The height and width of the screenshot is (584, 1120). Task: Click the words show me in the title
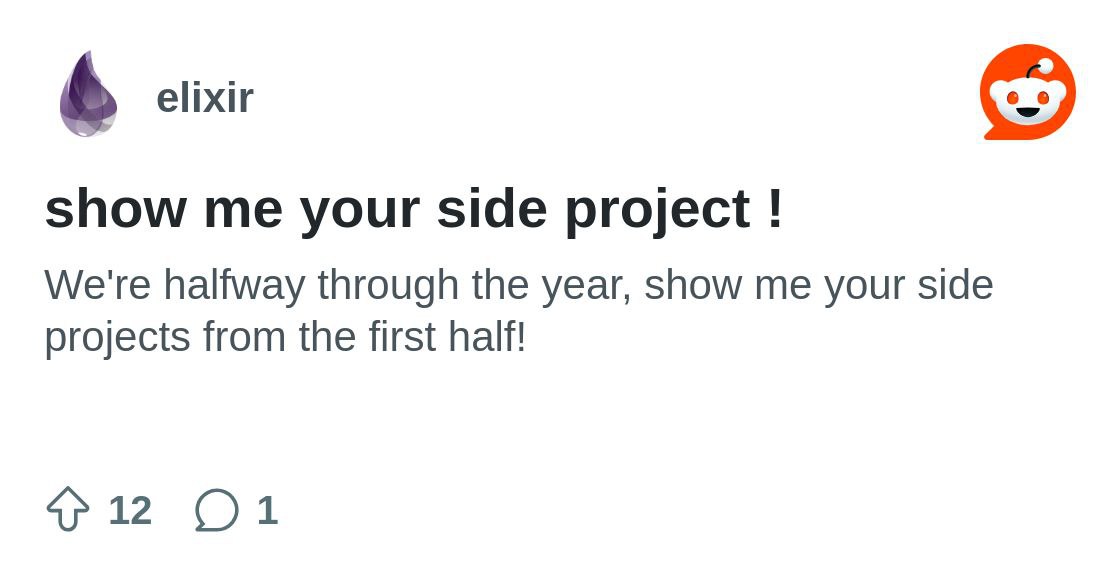[164, 209]
